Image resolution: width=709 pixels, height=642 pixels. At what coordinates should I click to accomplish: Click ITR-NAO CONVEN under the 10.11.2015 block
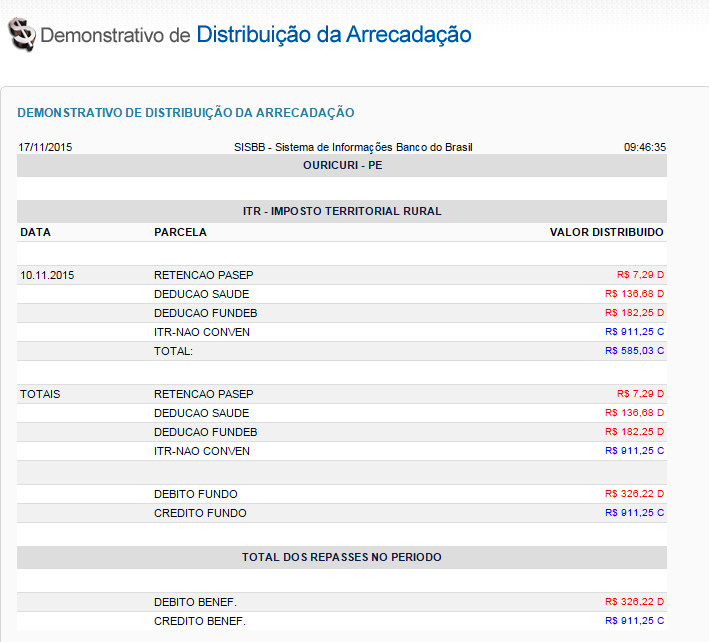pos(202,332)
